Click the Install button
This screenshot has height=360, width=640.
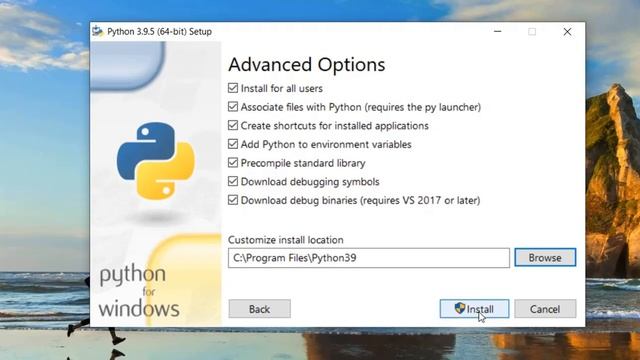click(474, 309)
